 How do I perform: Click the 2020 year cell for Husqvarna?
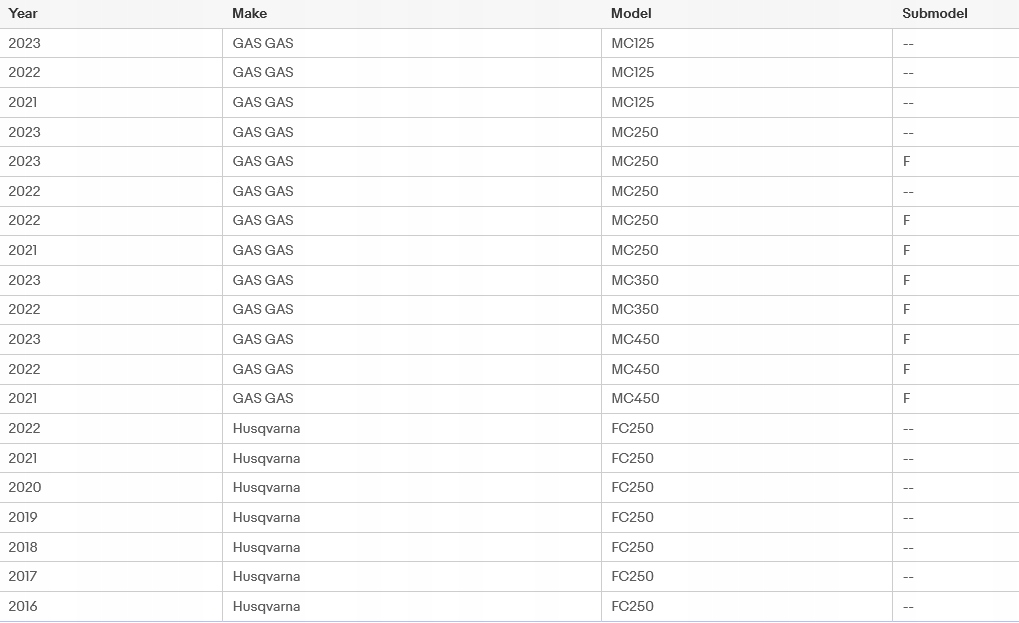point(24,487)
